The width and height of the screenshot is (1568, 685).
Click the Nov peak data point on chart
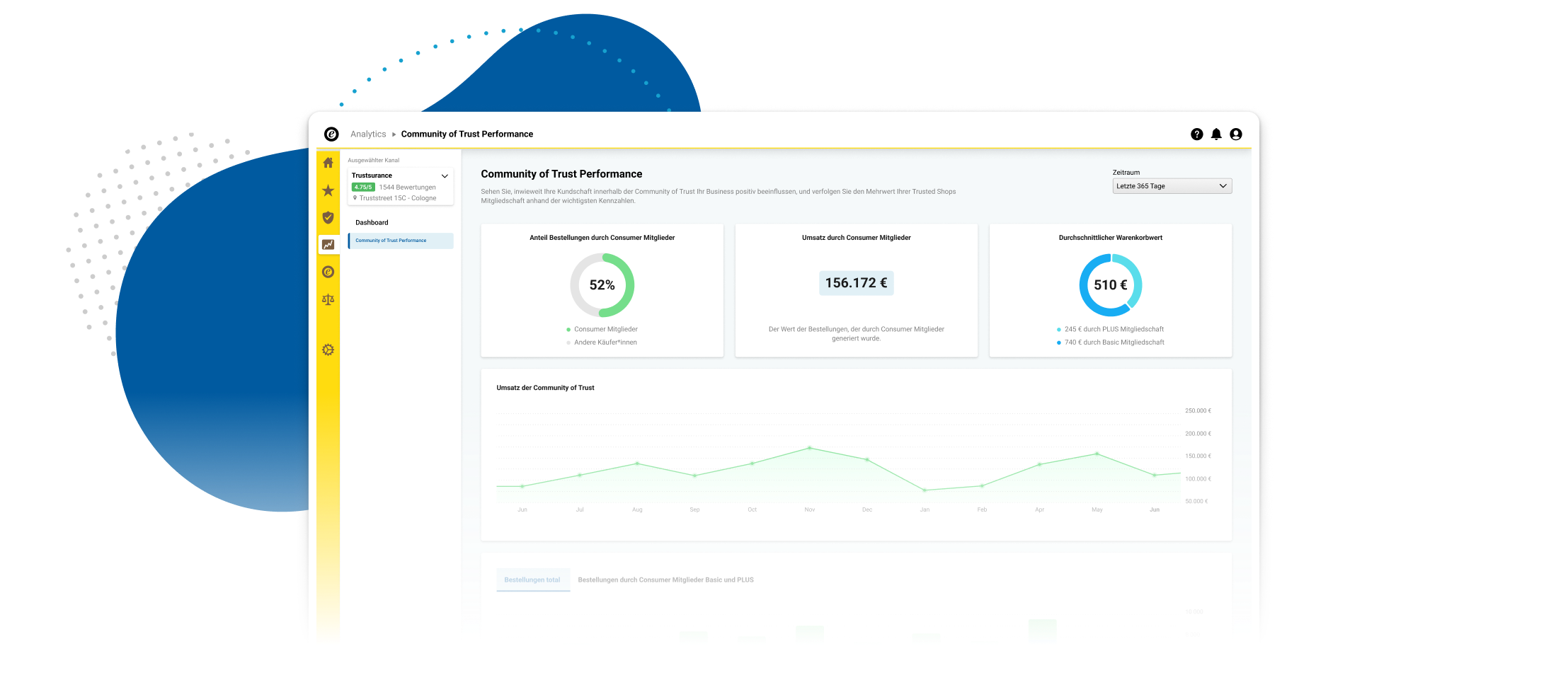tap(809, 447)
